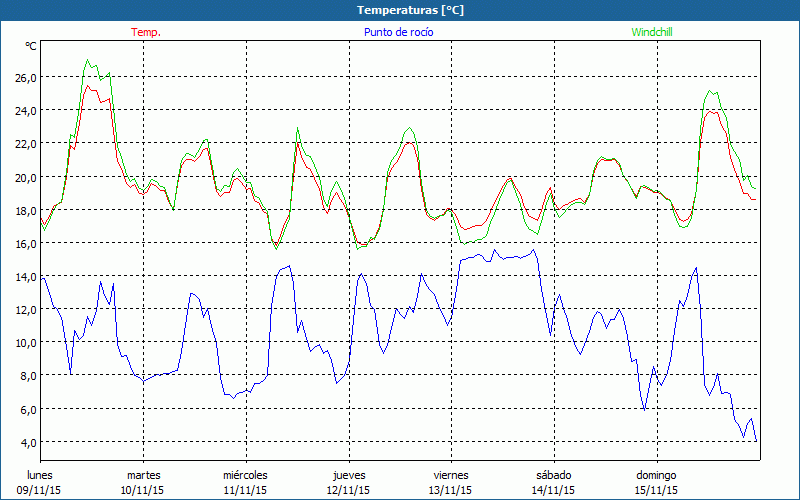Image resolution: width=800 pixels, height=500 pixels.
Task: Click the 15/11/15 date label
Action: click(656, 490)
